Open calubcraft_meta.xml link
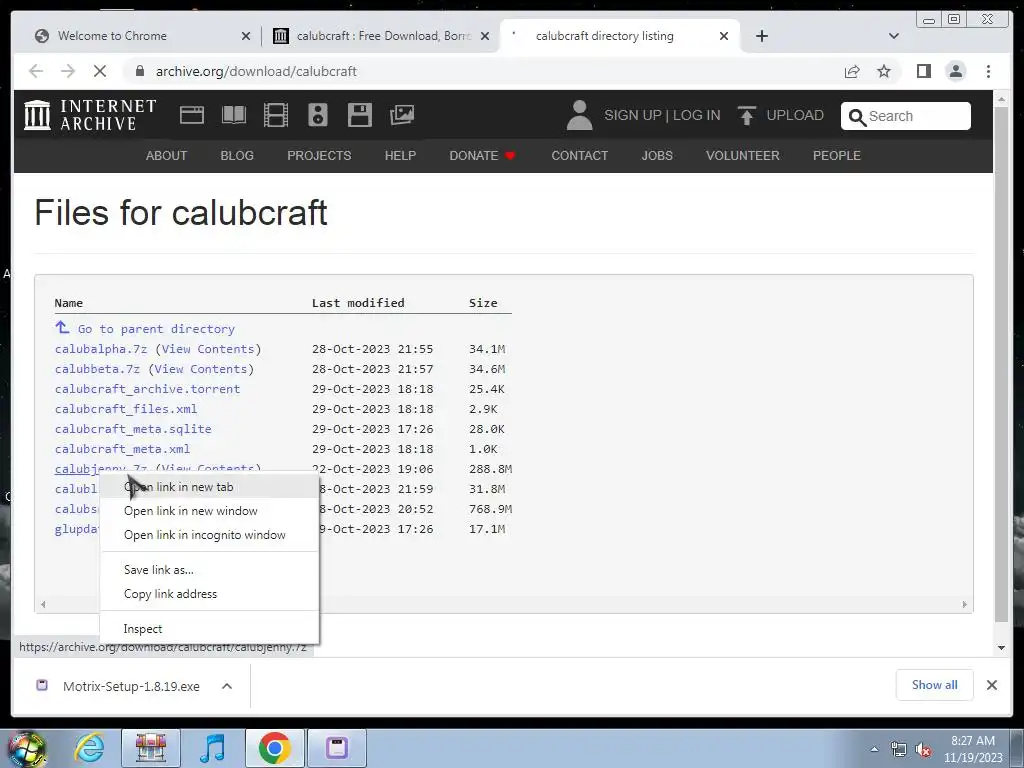This screenshot has height=768, width=1024. (122, 449)
